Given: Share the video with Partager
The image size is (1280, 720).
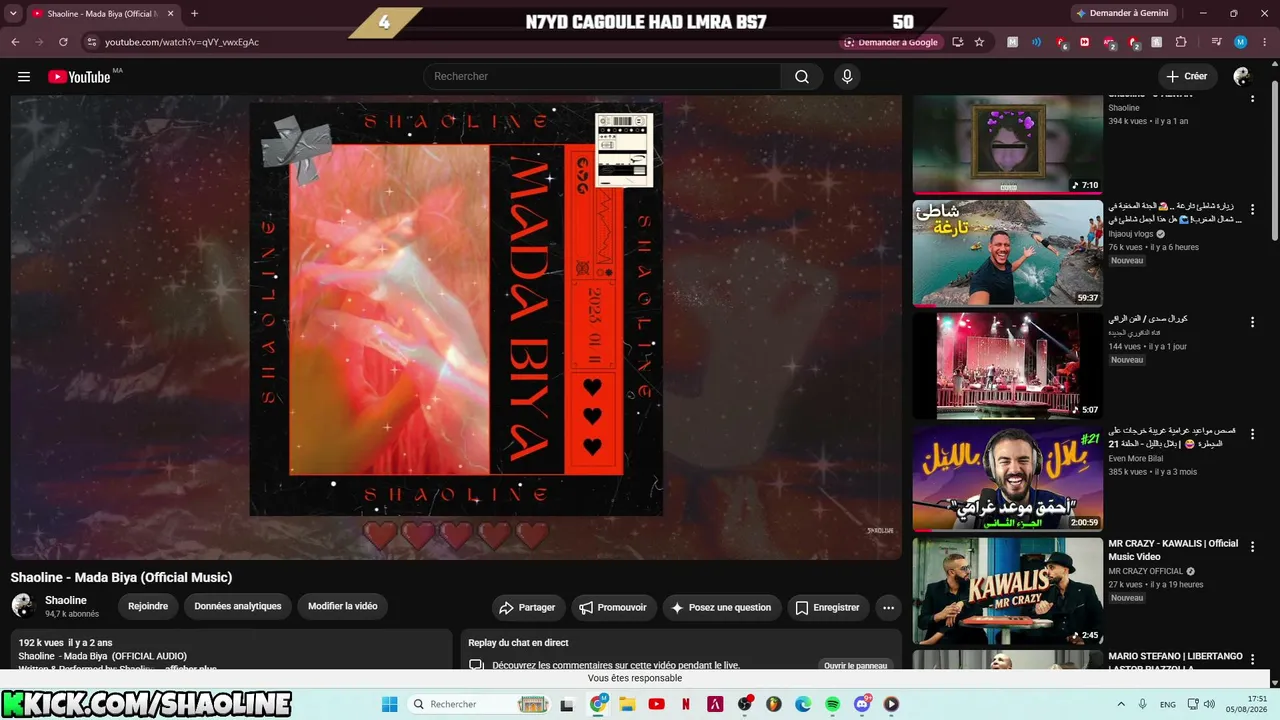Looking at the screenshot, I should coord(527,607).
